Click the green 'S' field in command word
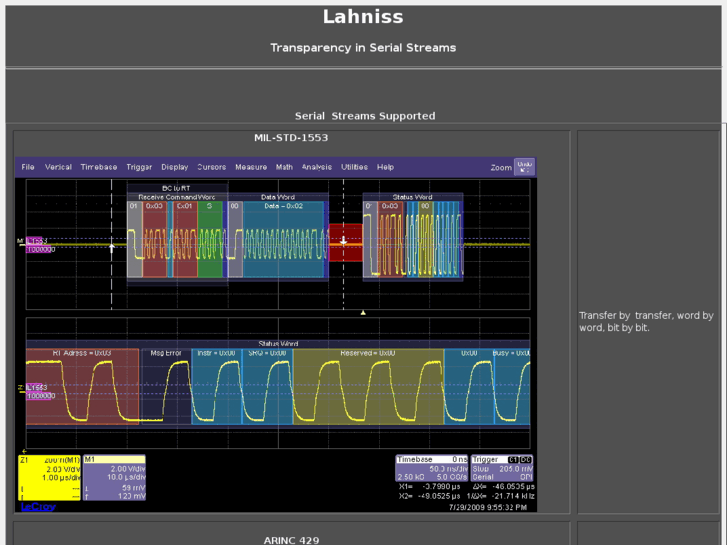 point(210,239)
